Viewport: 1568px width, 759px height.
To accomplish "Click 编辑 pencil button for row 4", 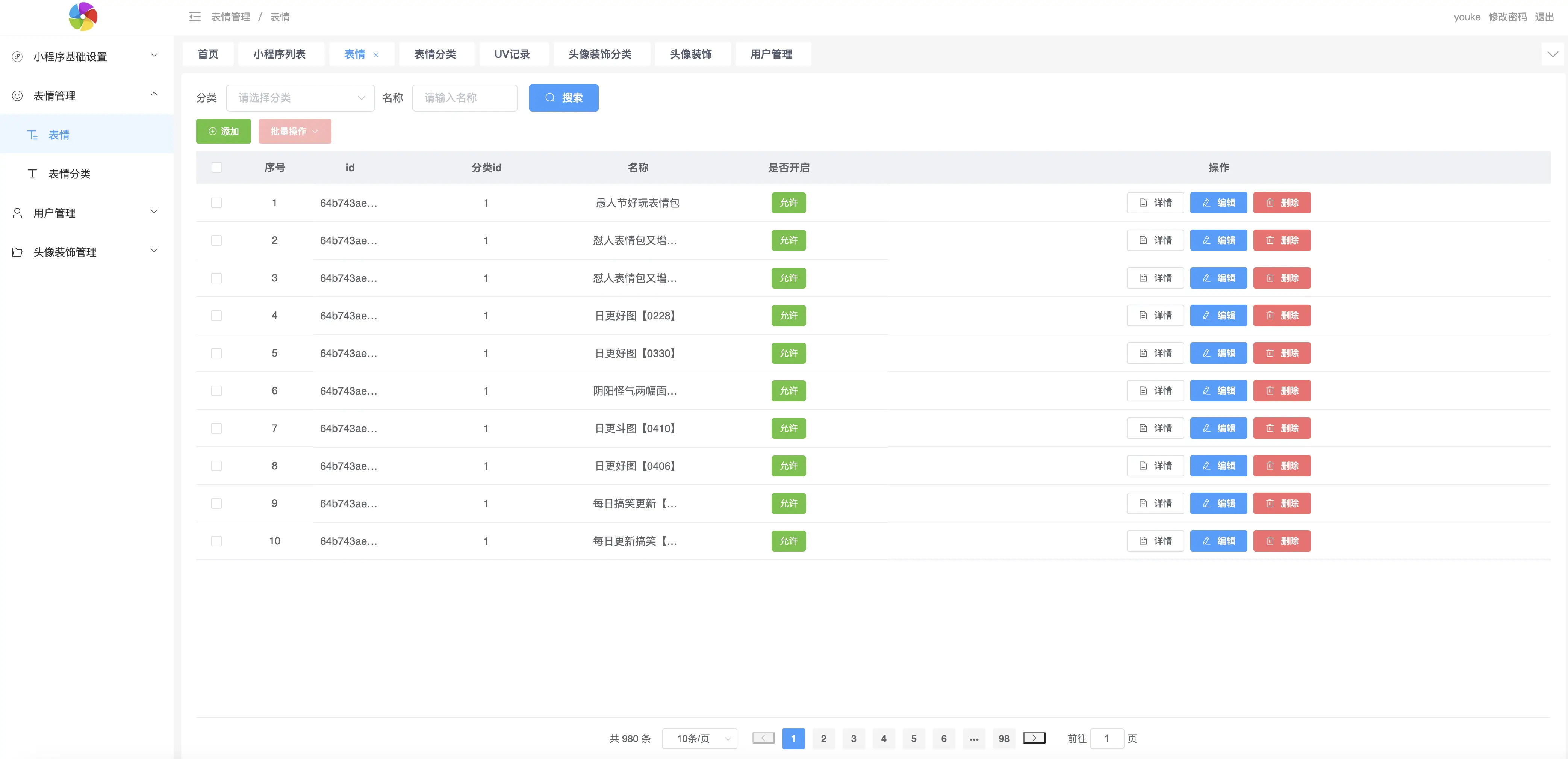I will coord(1218,315).
